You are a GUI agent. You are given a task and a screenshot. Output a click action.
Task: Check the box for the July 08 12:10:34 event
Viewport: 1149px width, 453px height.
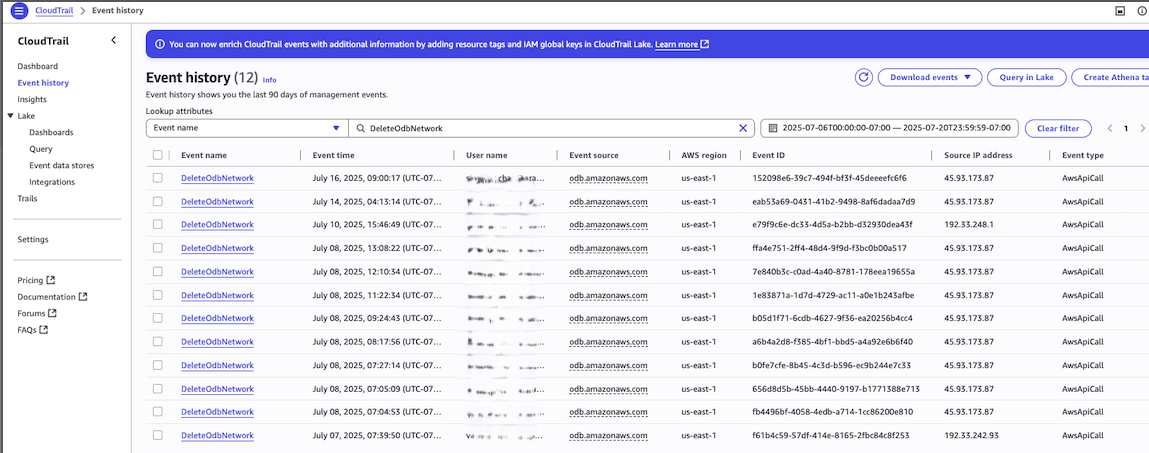coord(158,272)
